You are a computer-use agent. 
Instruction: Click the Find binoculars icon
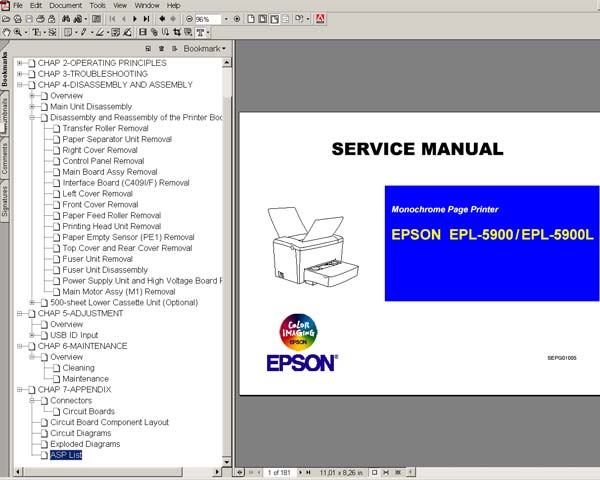(x=66, y=19)
